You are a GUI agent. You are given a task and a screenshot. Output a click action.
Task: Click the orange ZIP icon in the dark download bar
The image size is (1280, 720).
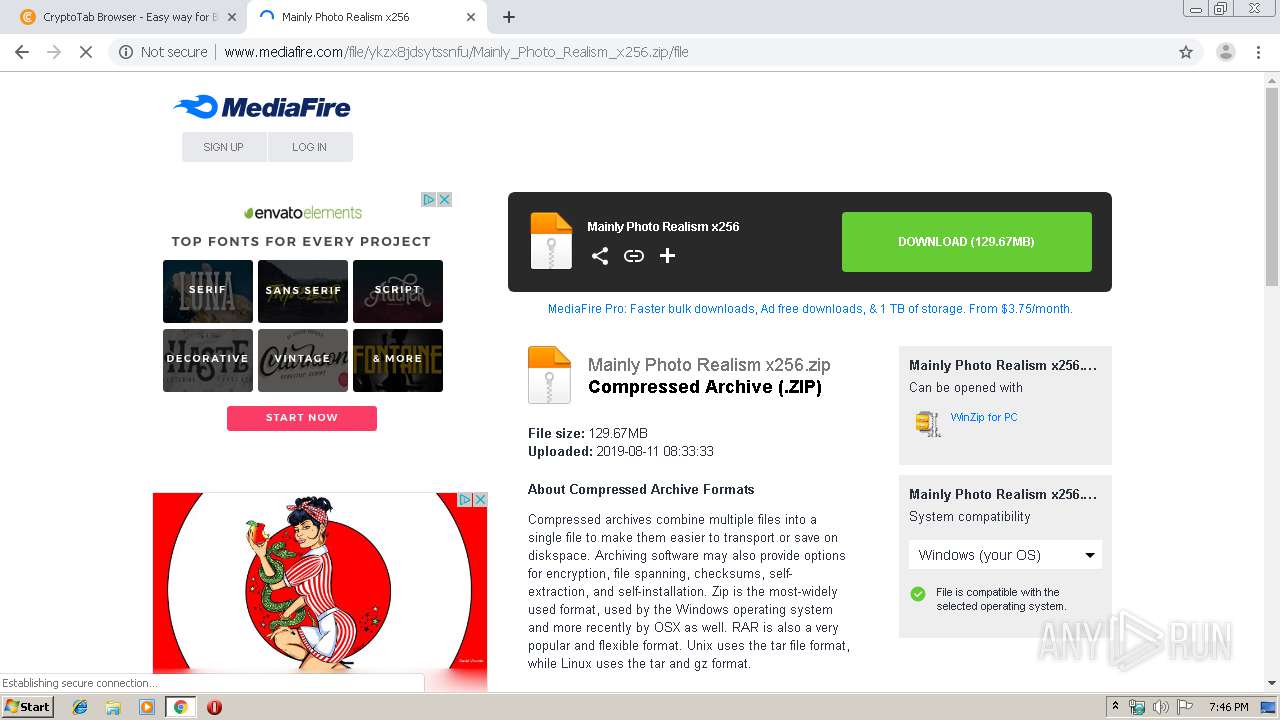(x=551, y=241)
